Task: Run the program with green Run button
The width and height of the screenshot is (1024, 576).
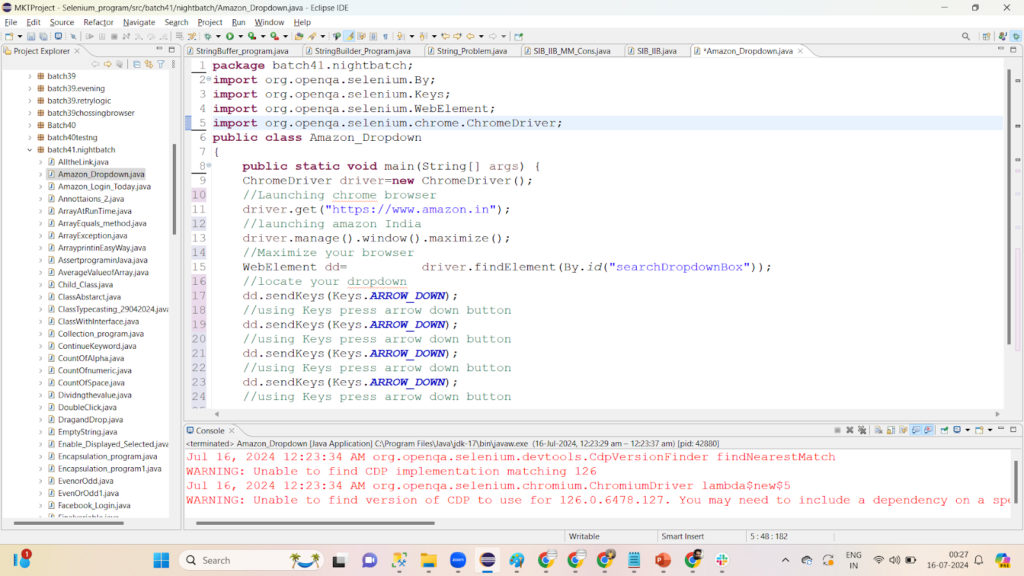Action: pos(230,37)
